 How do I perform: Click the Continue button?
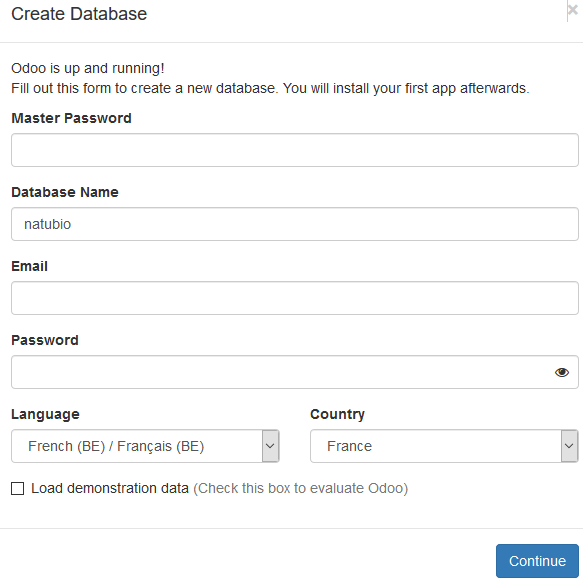[537, 561]
